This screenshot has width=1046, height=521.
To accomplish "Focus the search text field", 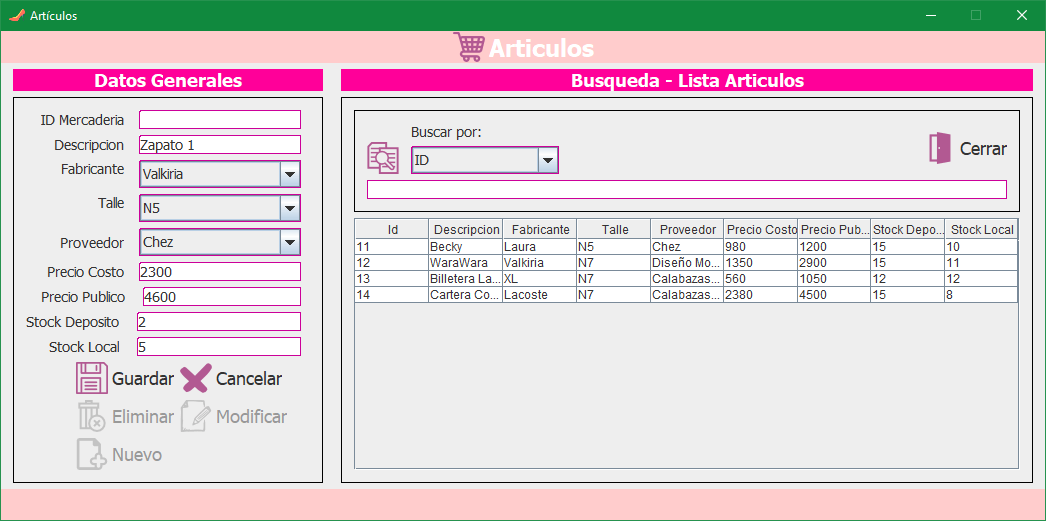I will (x=686, y=190).
